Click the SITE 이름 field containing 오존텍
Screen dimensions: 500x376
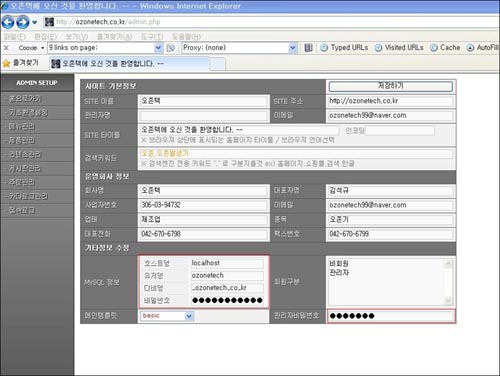(x=203, y=101)
